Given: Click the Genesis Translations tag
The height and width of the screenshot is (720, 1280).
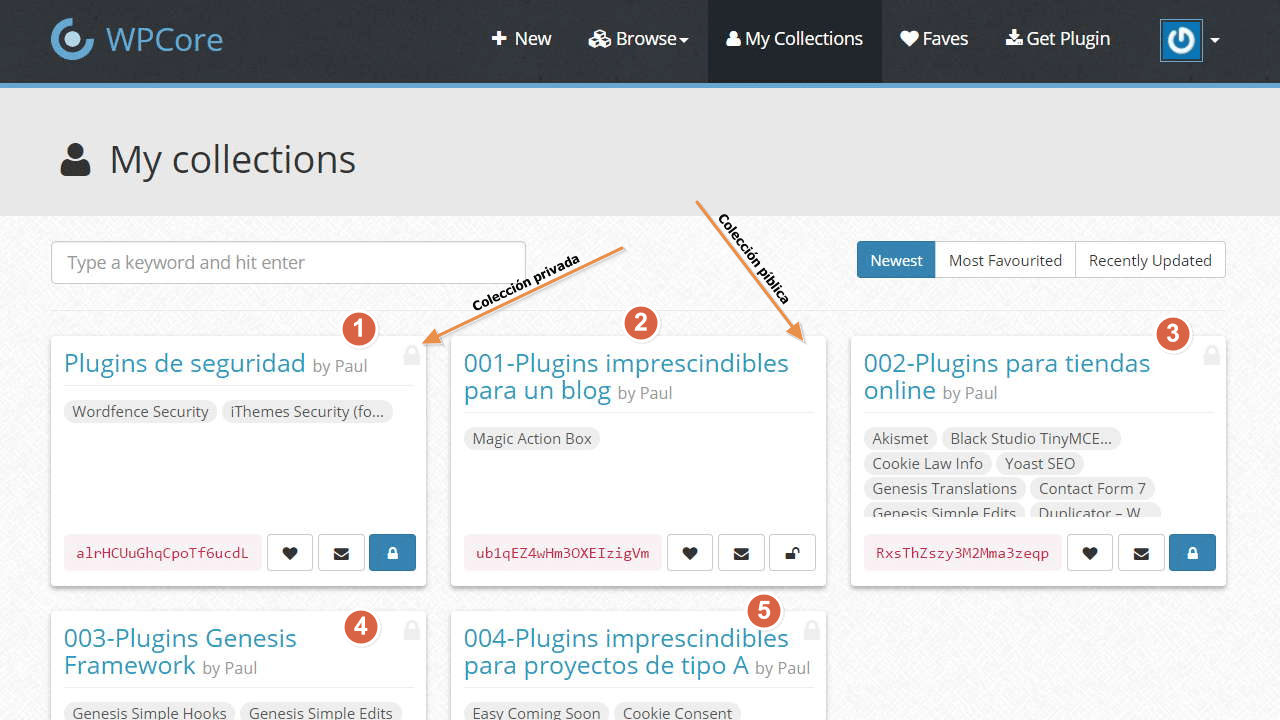Looking at the screenshot, I should 944,489.
